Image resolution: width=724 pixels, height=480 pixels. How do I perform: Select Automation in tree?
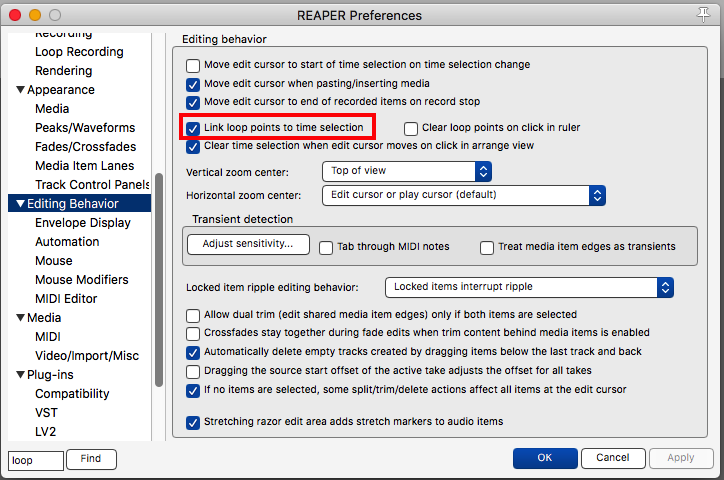[67, 241]
